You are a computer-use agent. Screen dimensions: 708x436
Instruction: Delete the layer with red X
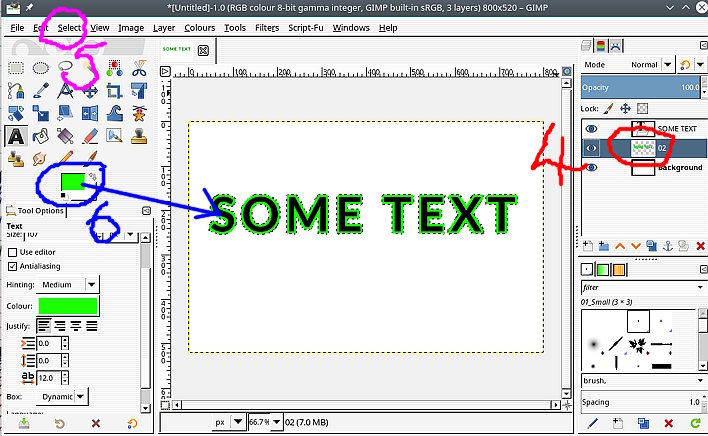tap(700, 246)
